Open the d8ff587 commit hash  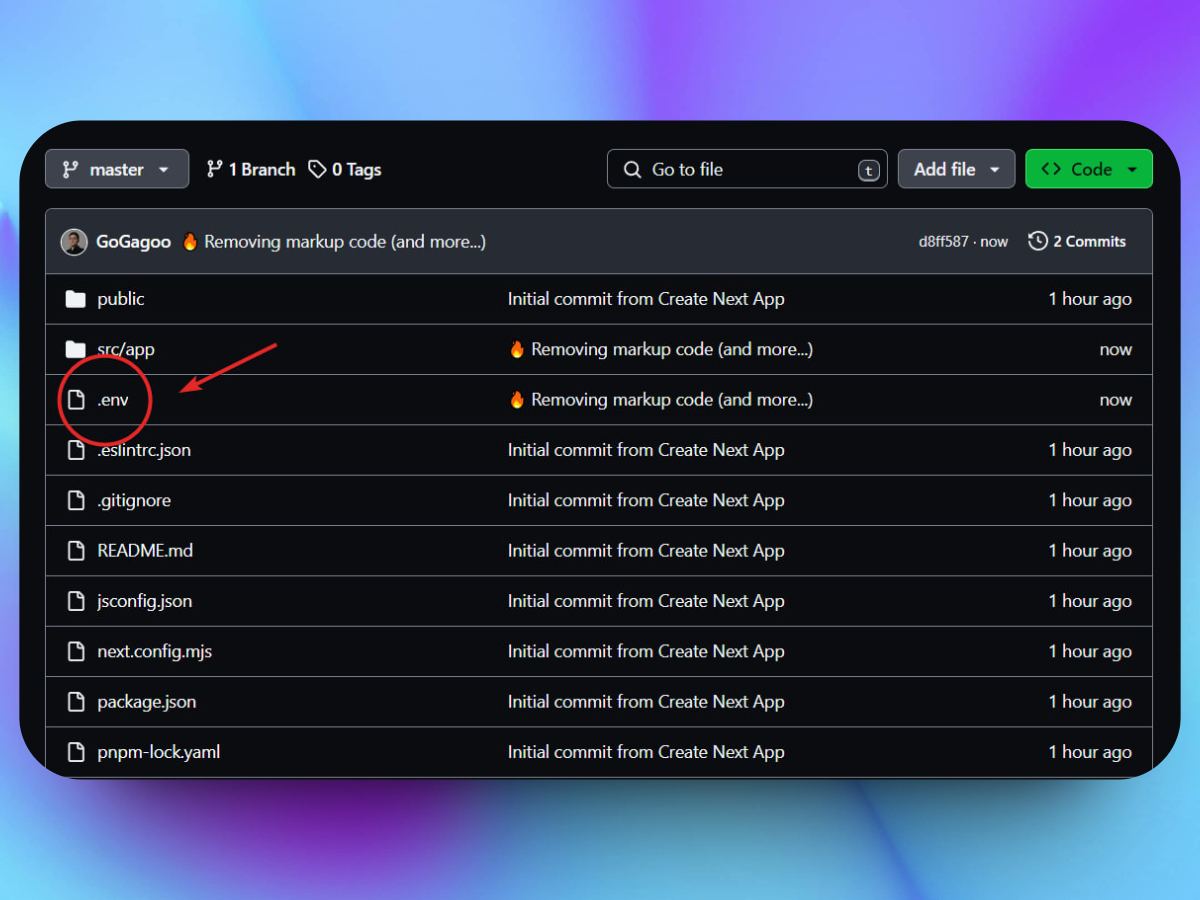click(x=942, y=242)
